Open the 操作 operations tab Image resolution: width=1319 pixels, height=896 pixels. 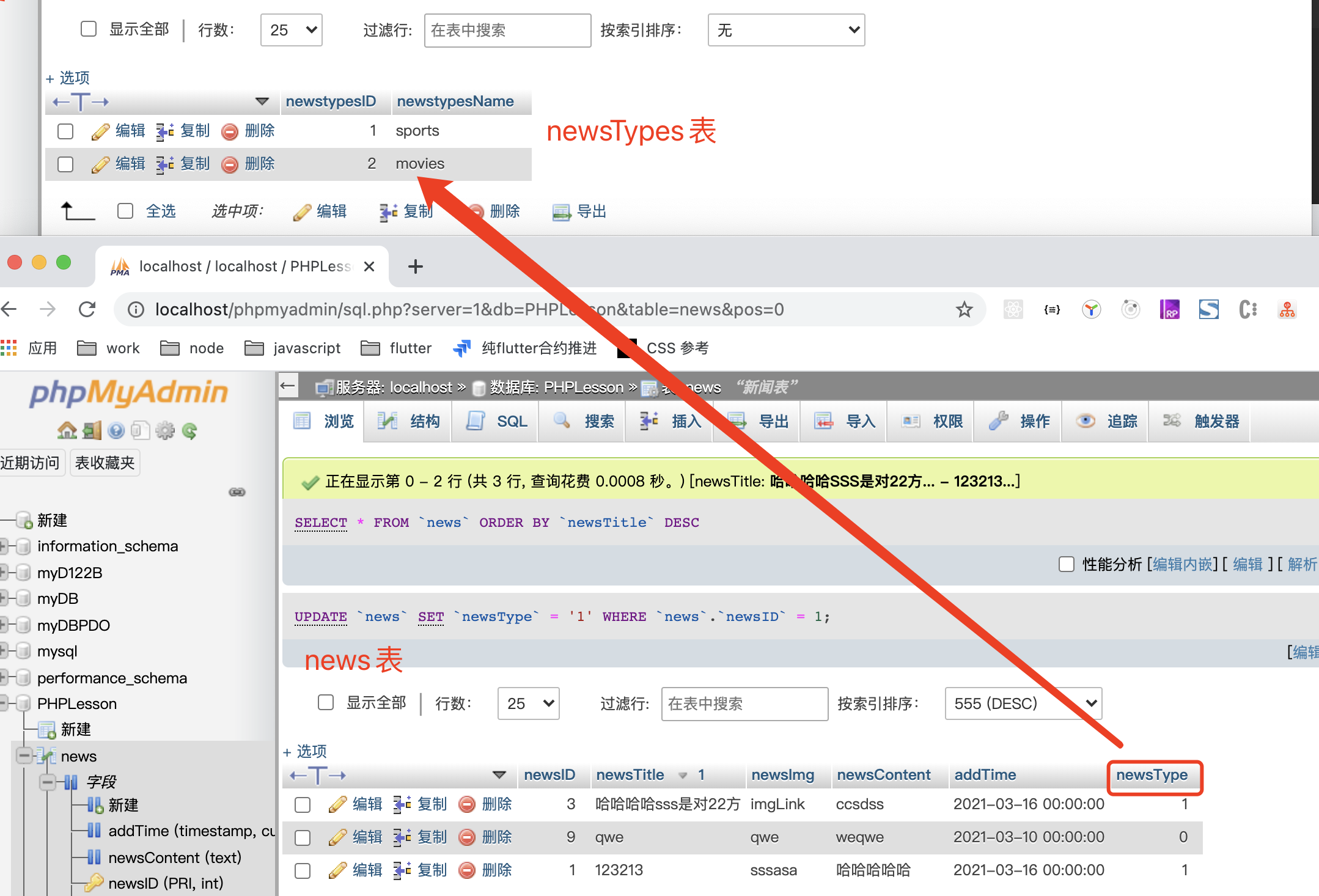point(1019,421)
